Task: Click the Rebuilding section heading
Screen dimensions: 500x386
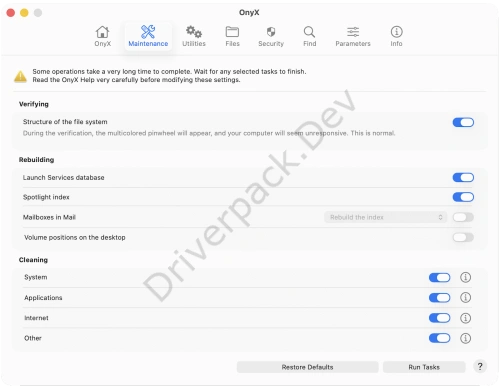Action: [36, 160]
